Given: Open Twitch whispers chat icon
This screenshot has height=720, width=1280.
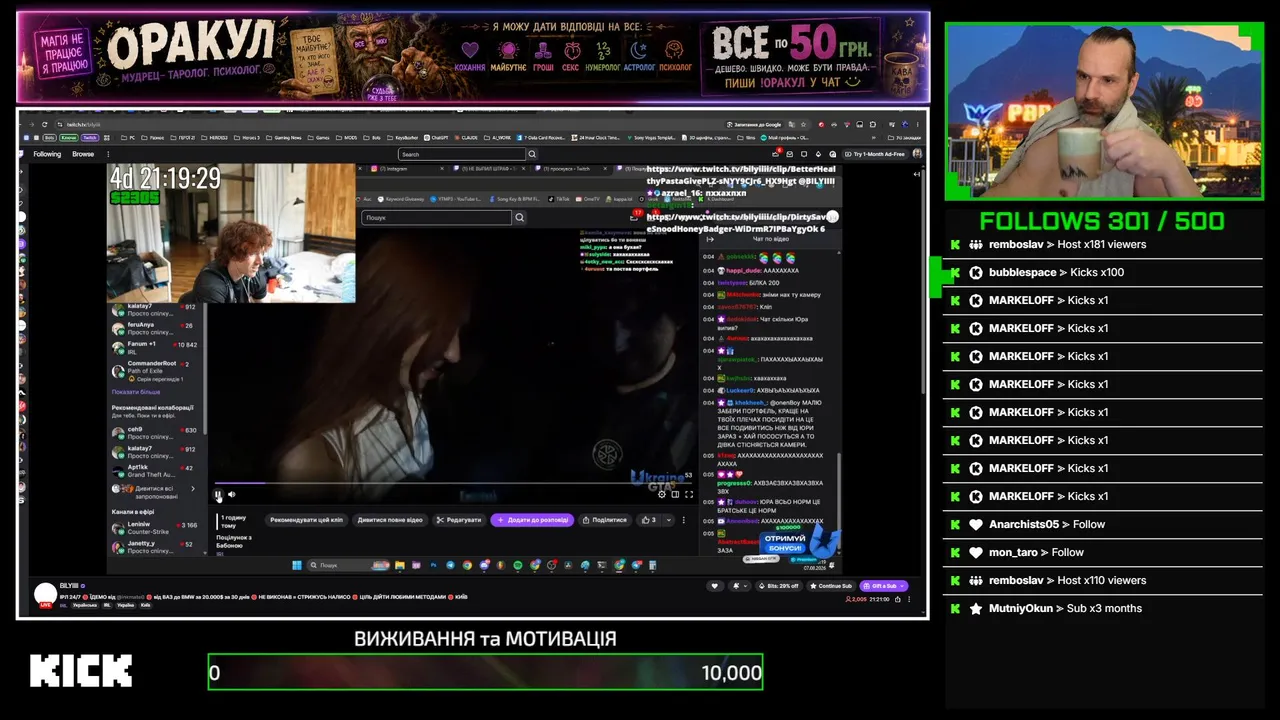Looking at the screenshot, I should click(x=804, y=154).
